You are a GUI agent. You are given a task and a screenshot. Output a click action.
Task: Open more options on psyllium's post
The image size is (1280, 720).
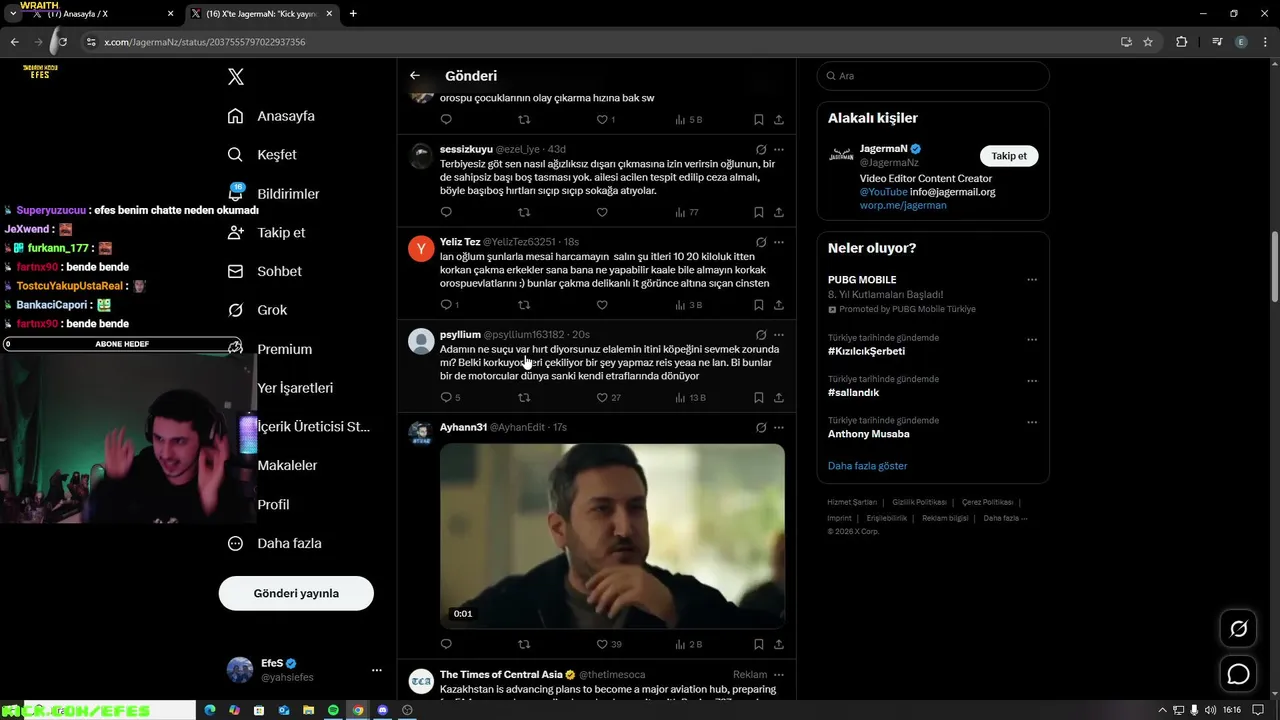(x=779, y=334)
